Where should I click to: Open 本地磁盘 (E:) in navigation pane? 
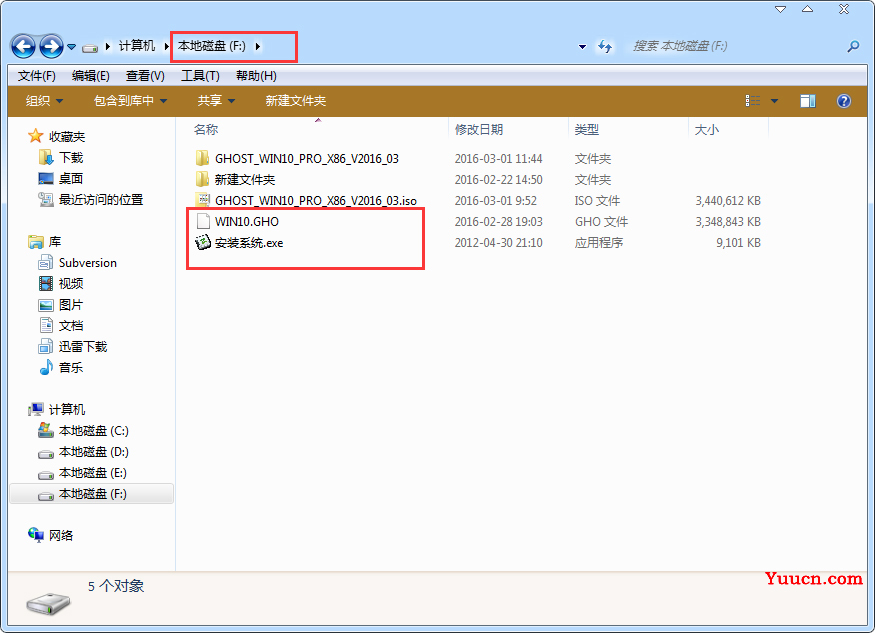[x=93, y=473]
